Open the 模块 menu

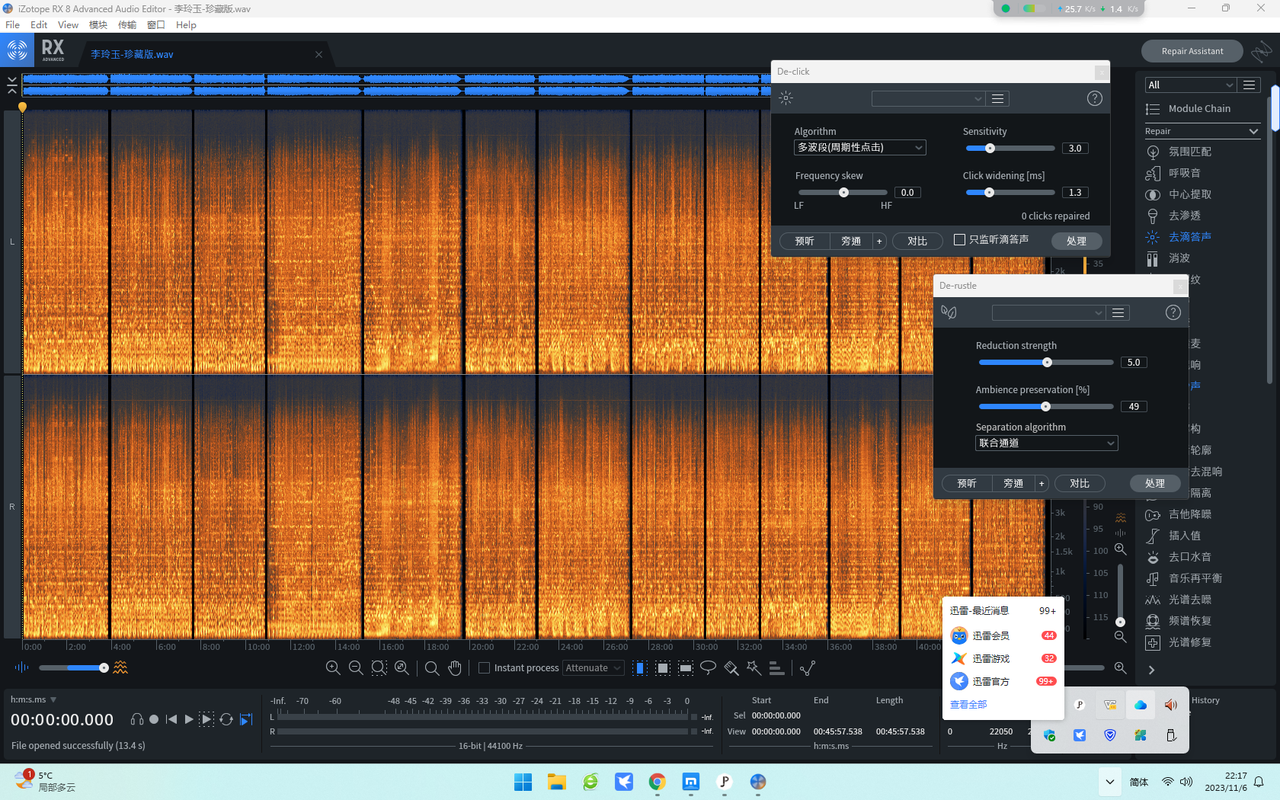(98, 24)
